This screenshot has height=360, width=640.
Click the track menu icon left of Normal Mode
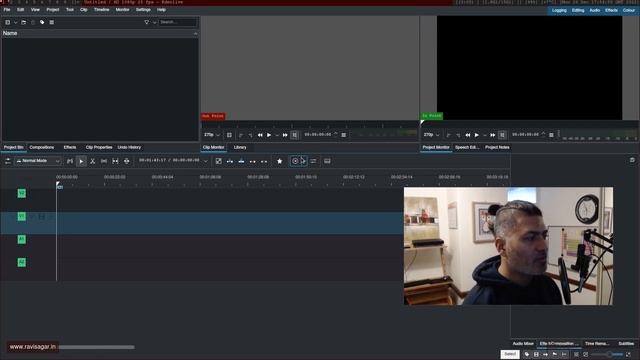7,161
